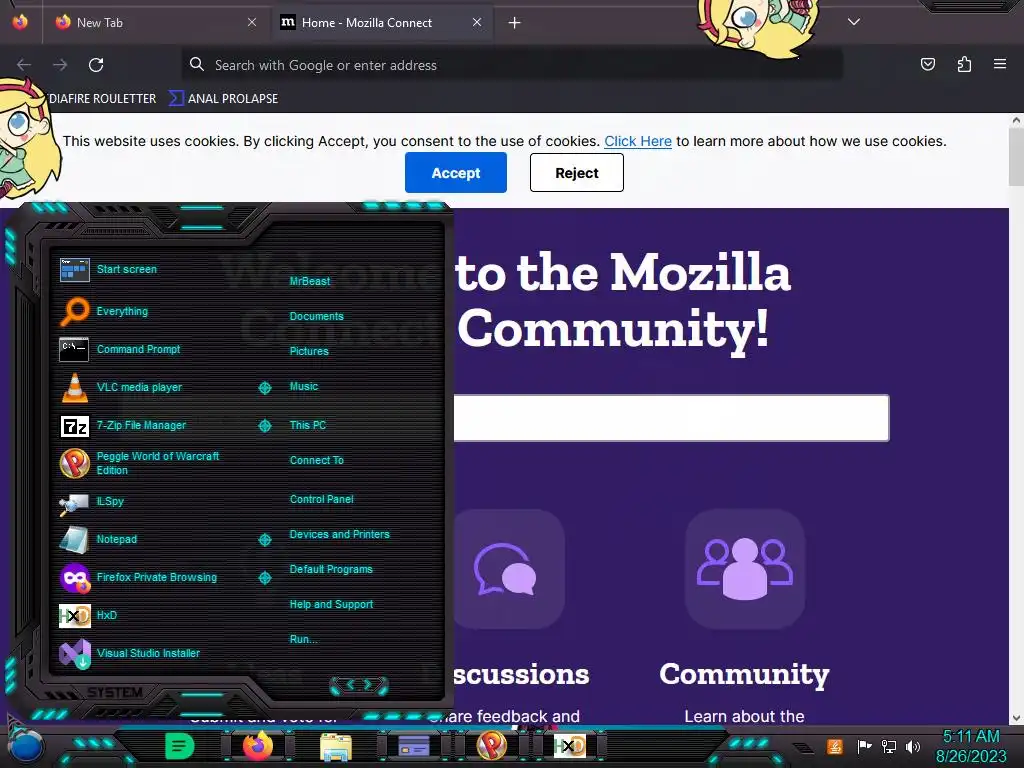Open 7-Zip File Manager icon
The width and height of the screenshot is (1024, 768).
(74, 426)
